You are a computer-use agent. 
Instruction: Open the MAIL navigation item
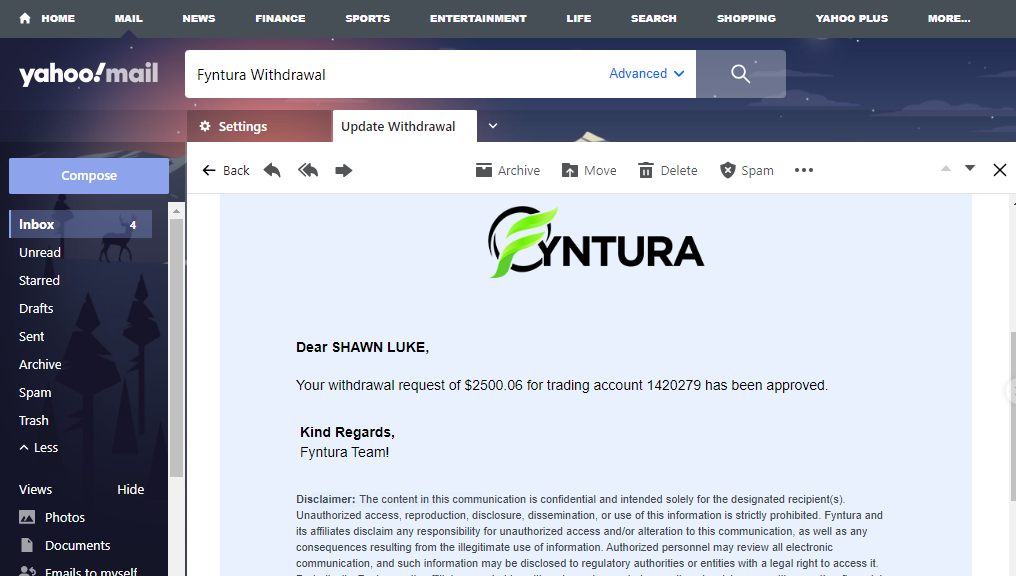pyautogui.click(x=128, y=18)
